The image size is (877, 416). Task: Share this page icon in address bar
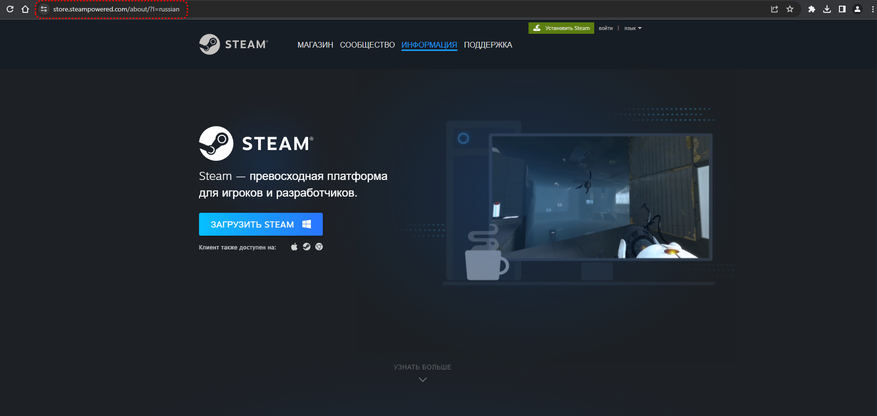click(x=774, y=9)
